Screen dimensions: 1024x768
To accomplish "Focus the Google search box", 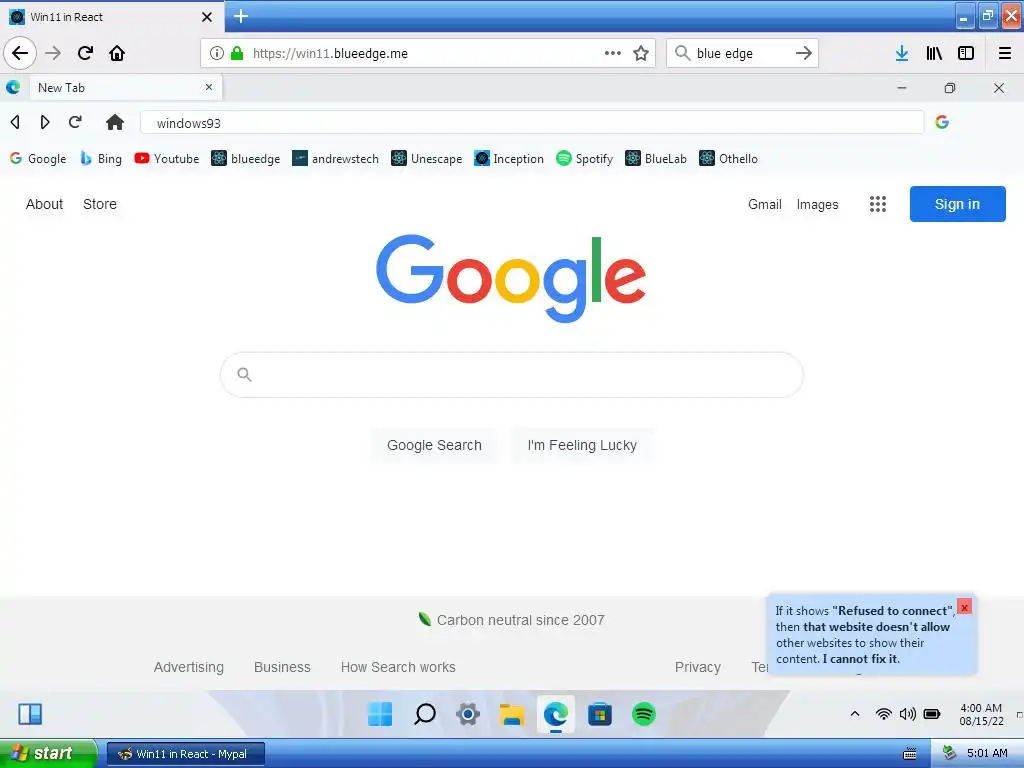I will coord(512,375).
